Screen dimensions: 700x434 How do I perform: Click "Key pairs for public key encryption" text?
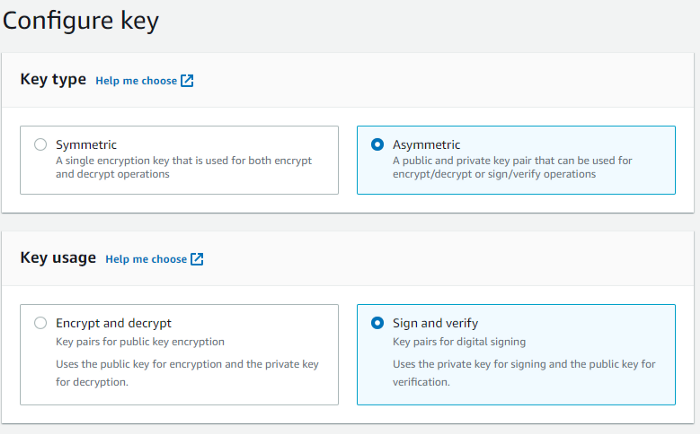pyautogui.click(x=140, y=342)
